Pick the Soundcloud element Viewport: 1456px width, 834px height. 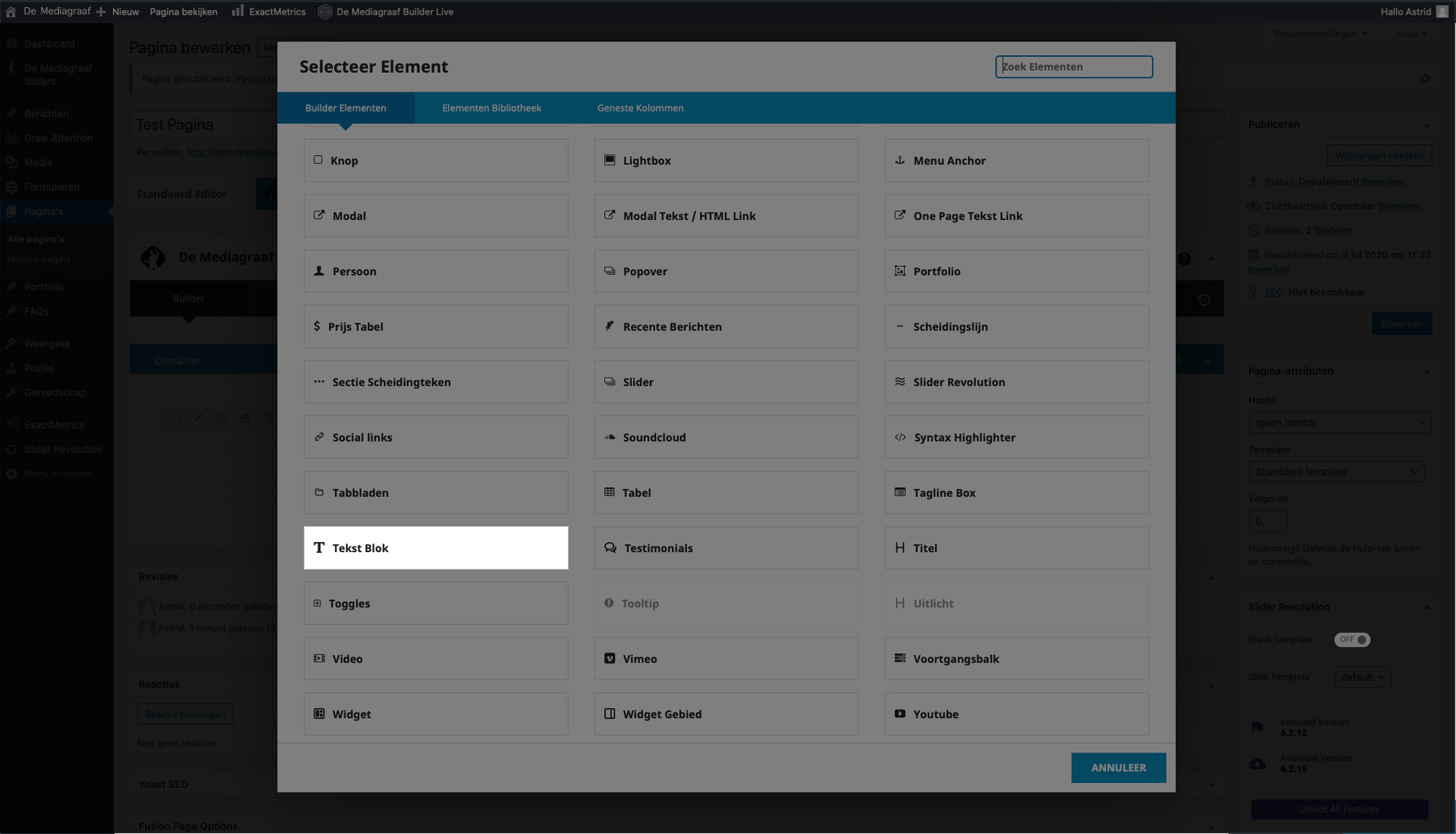click(726, 437)
